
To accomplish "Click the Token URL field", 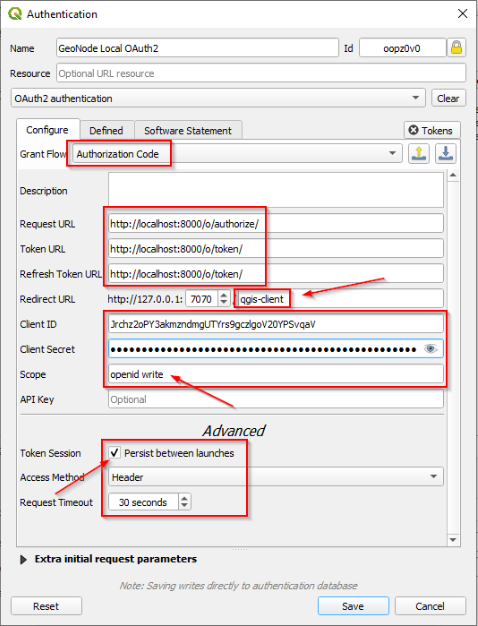I will tap(276, 249).
